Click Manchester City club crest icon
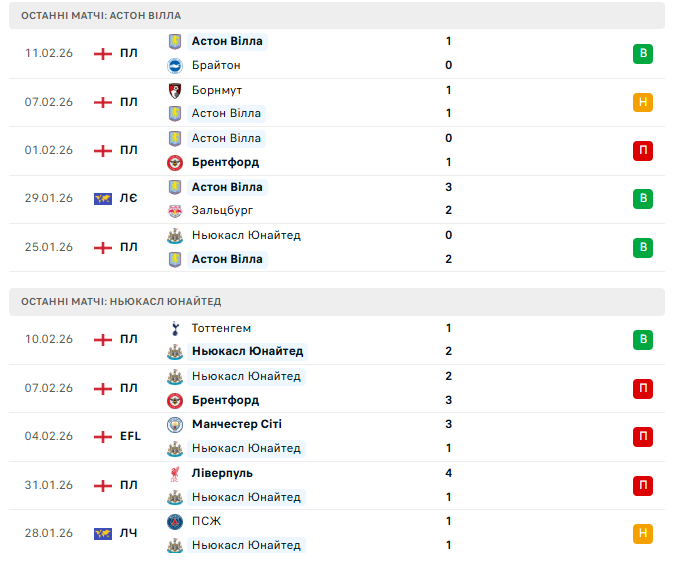The width and height of the screenshot is (674, 563). 175,424
